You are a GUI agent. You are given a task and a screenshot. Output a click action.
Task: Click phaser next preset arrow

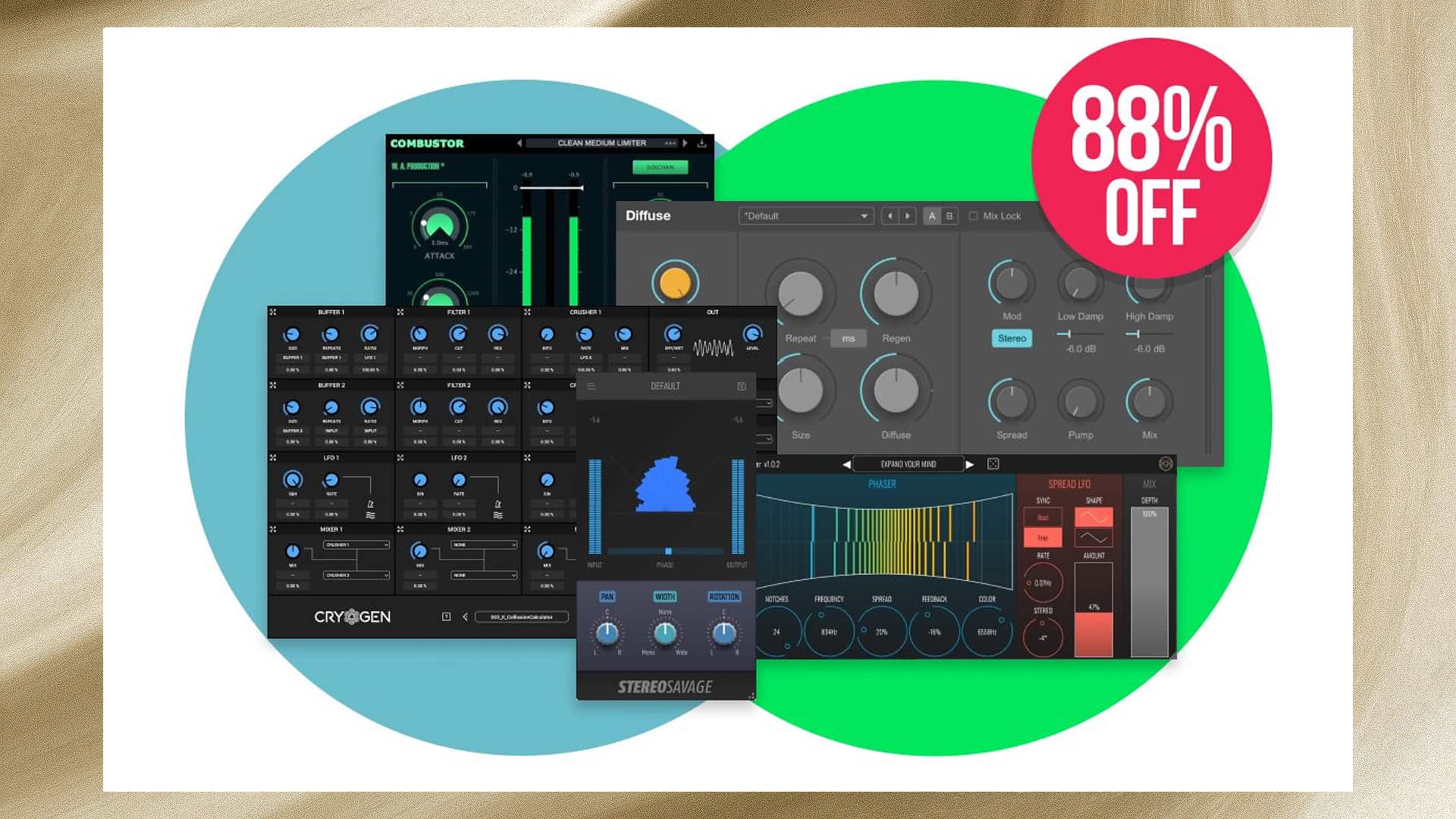coord(970,464)
